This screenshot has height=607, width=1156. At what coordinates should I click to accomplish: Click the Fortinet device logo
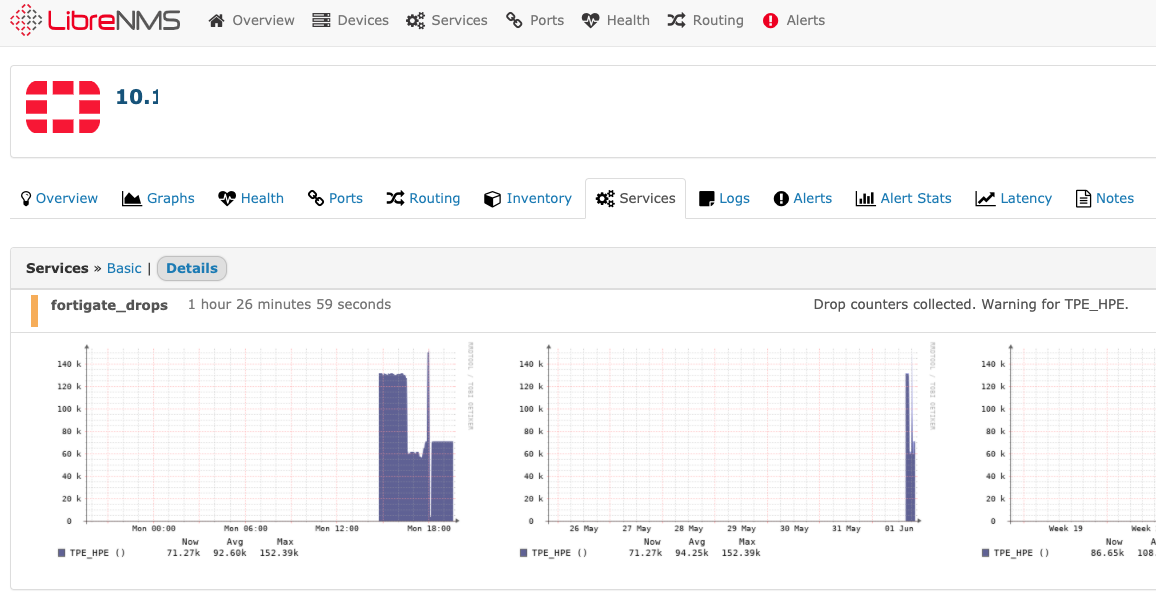coord(63,107)
